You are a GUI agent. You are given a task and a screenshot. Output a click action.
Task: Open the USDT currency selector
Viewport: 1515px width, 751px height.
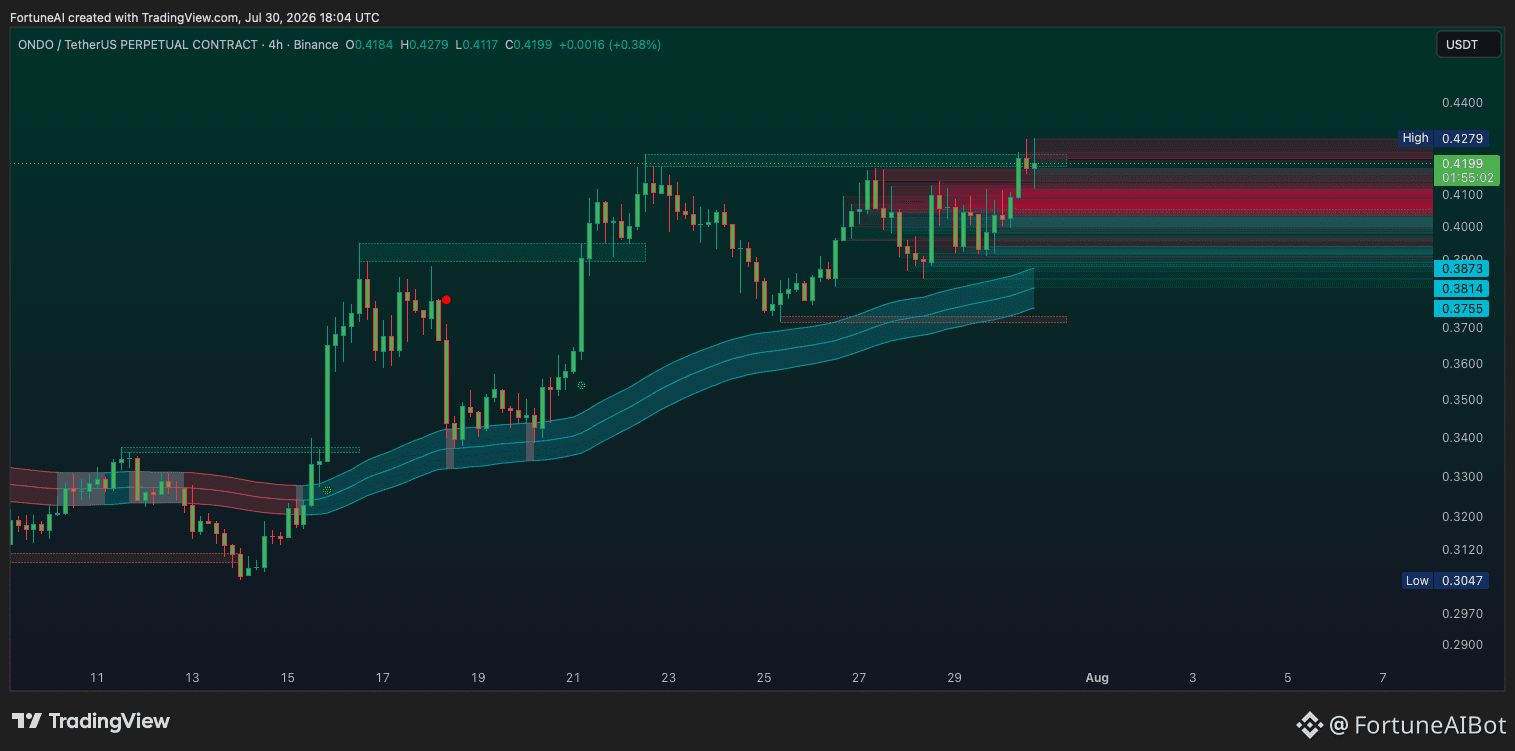1469,44
